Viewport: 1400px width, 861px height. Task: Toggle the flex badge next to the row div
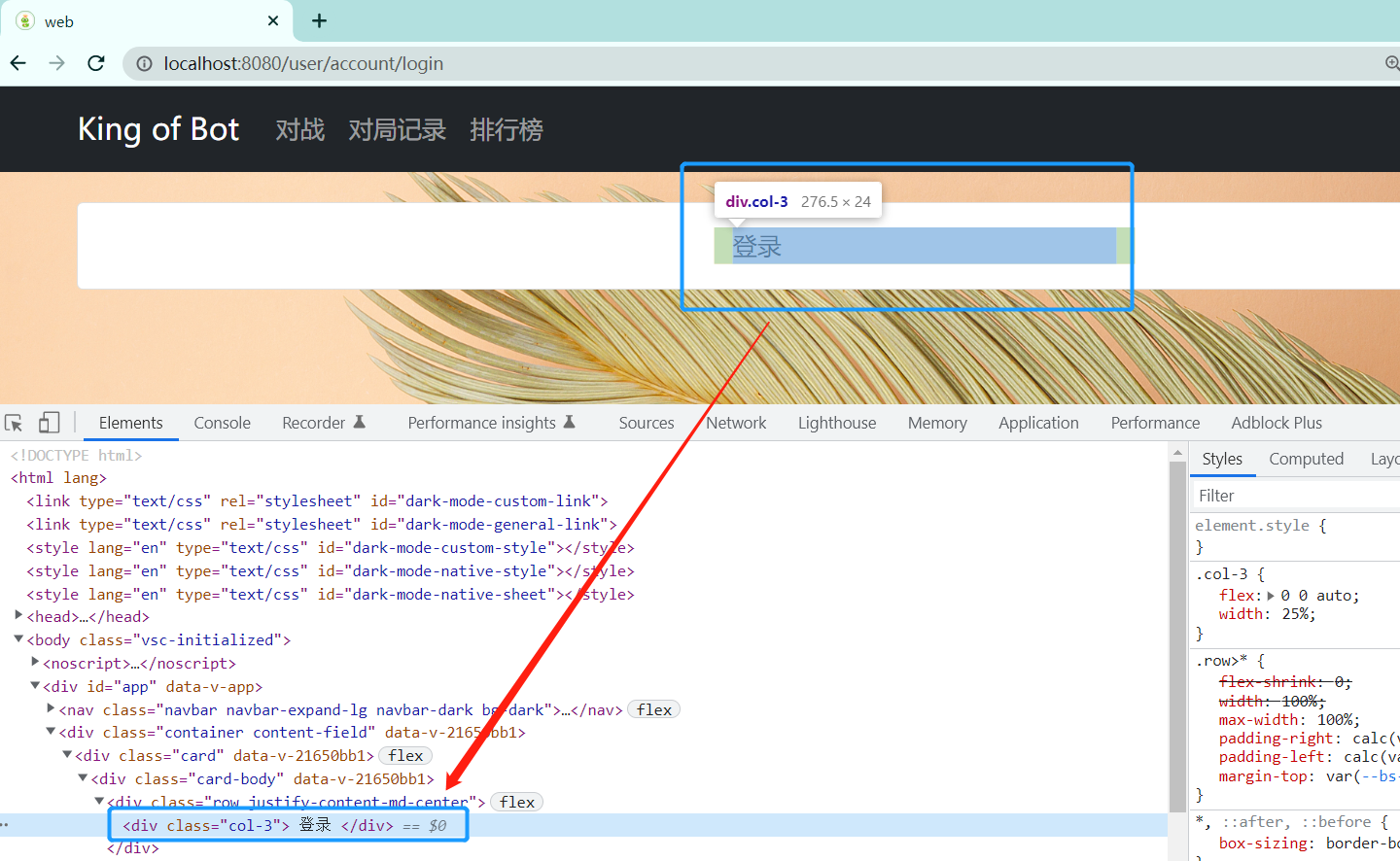[517, 802]
